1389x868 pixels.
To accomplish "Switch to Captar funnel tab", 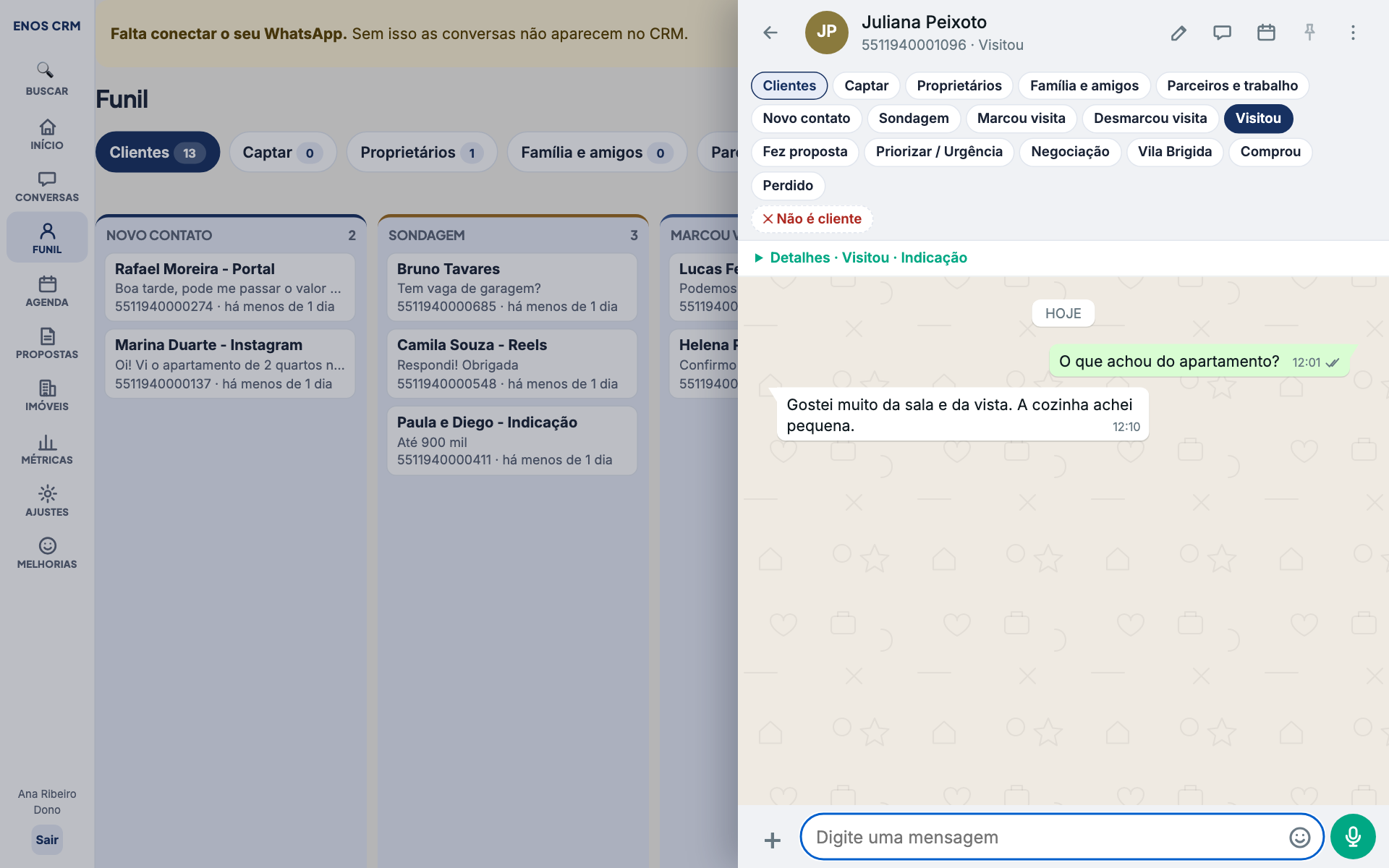I will click(283, 152).
